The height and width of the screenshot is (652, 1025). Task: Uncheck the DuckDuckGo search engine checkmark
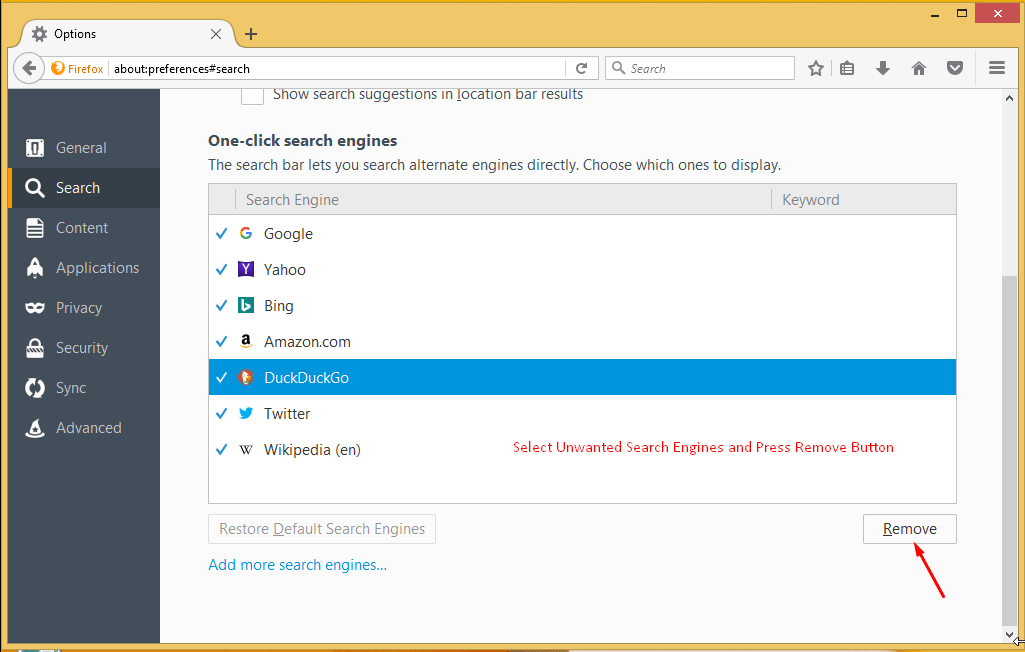(x=222, y=377)
